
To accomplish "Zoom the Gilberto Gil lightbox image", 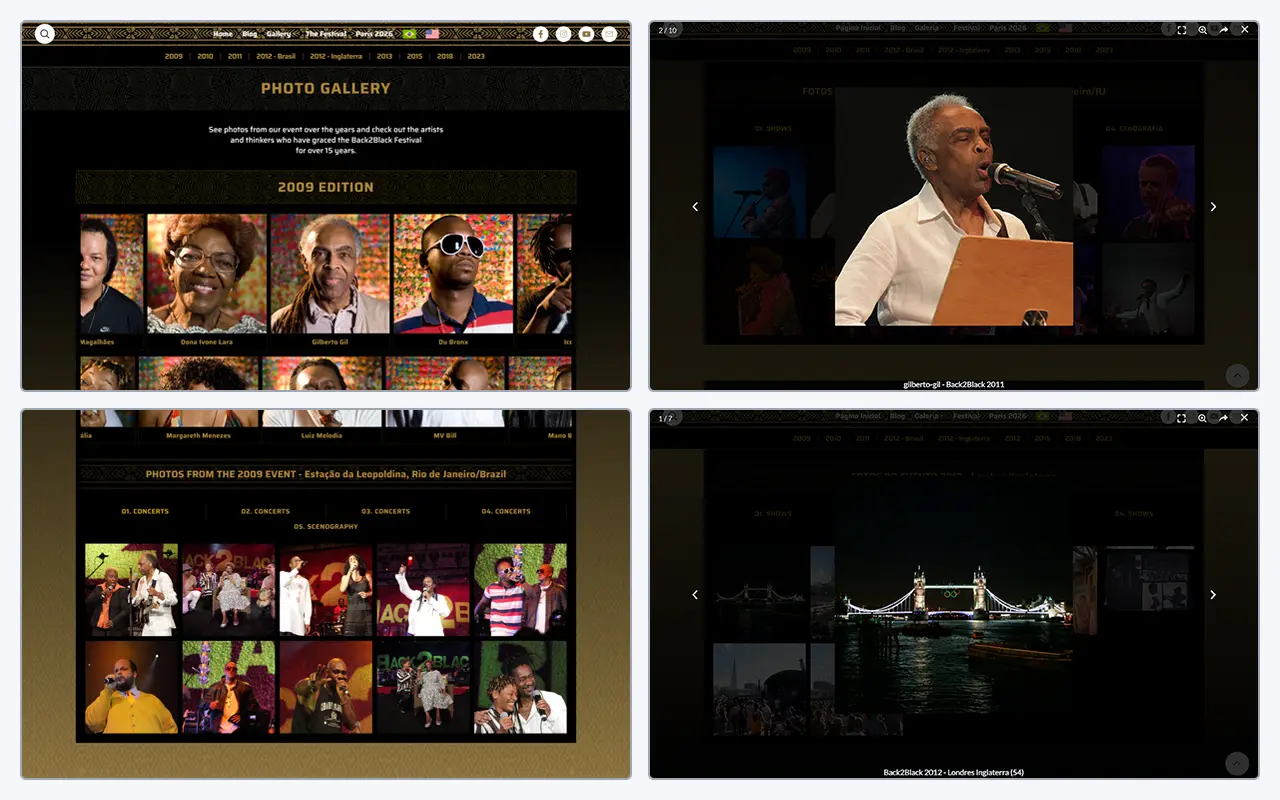I will [1202, 30].
